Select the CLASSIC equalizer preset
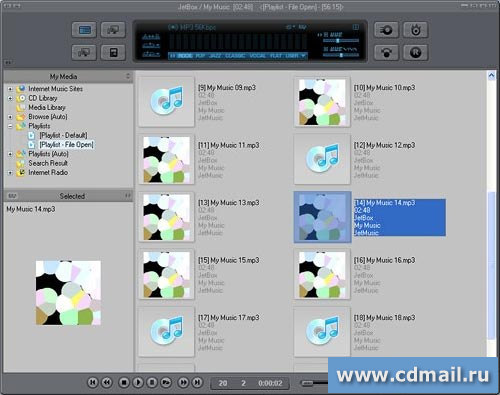500x395 pixels. tap(235, 56)
